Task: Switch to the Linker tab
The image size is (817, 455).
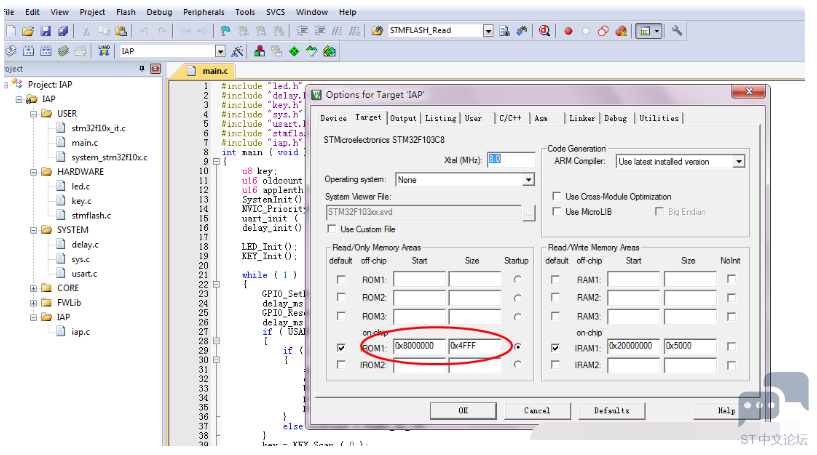Action: point(582,118)
